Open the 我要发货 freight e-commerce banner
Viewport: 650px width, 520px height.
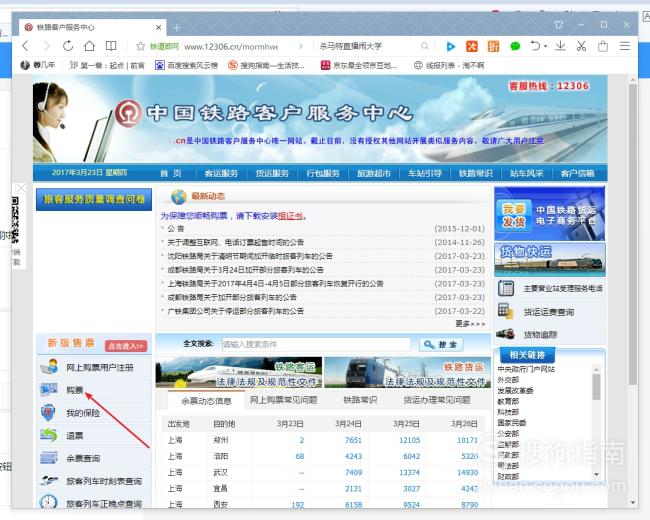549,214
